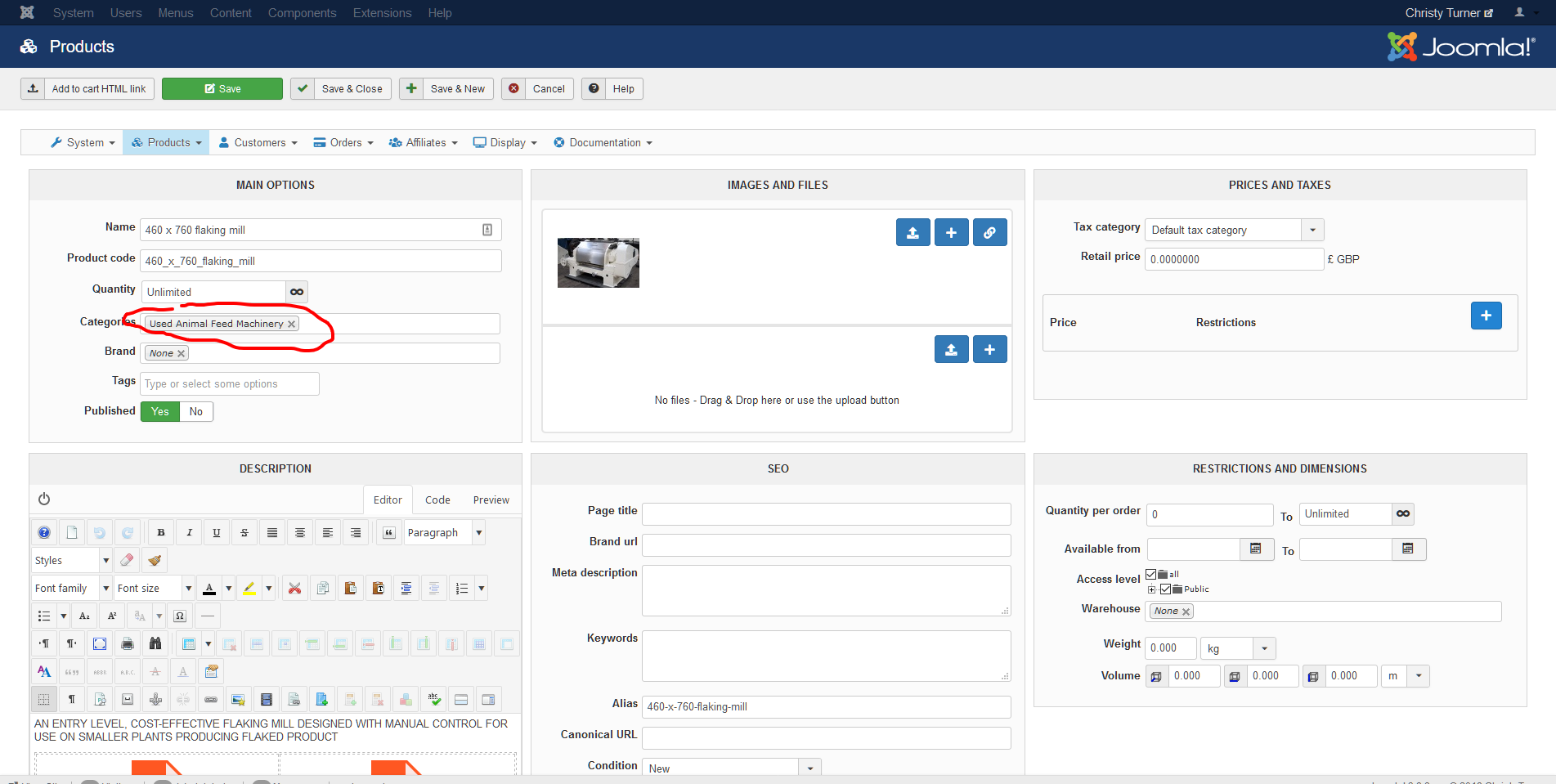Create a new blank document in editor
The width and height of the screenshot is (1556, 784).
(72, 533)
